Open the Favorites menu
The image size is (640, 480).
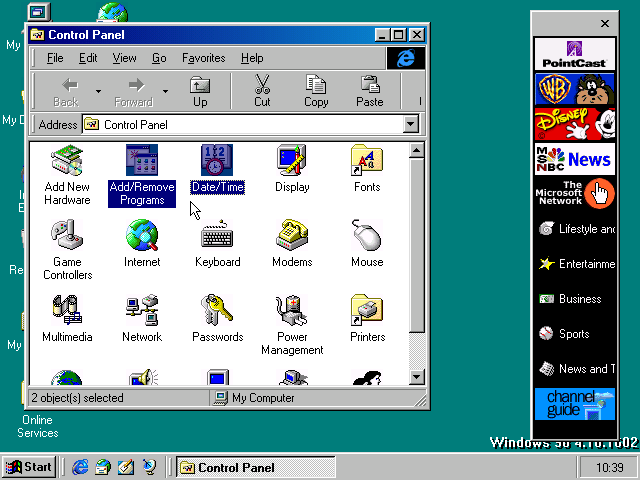tap(203, 58)
